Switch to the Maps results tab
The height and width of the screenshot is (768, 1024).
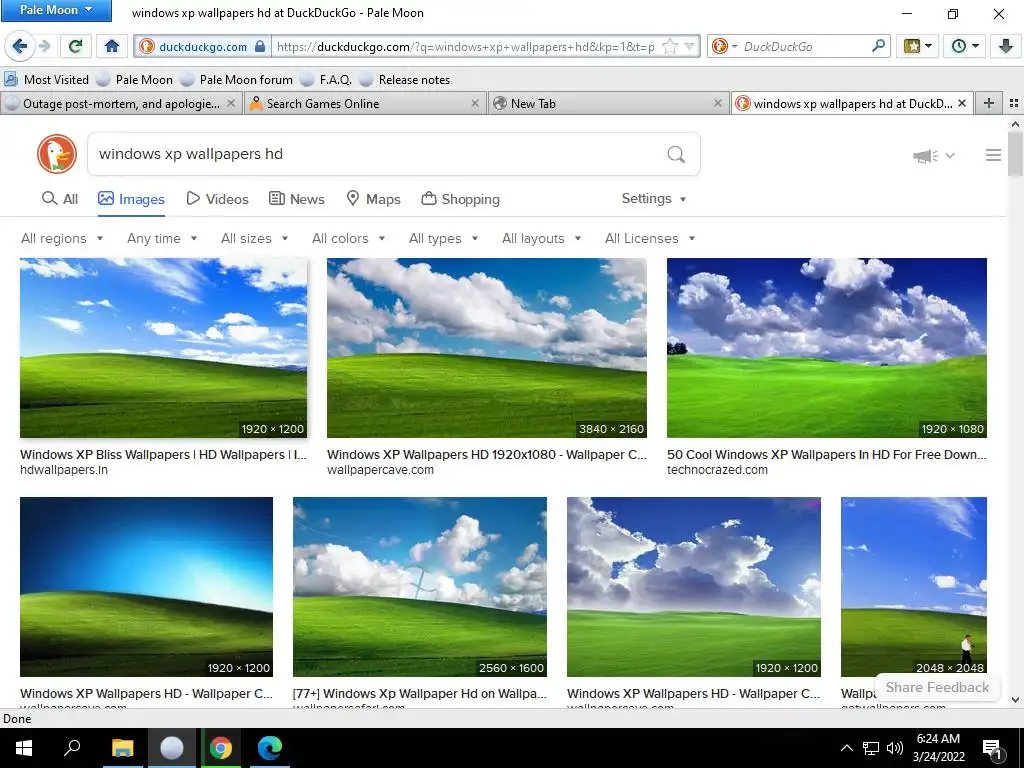click(373, 199)
